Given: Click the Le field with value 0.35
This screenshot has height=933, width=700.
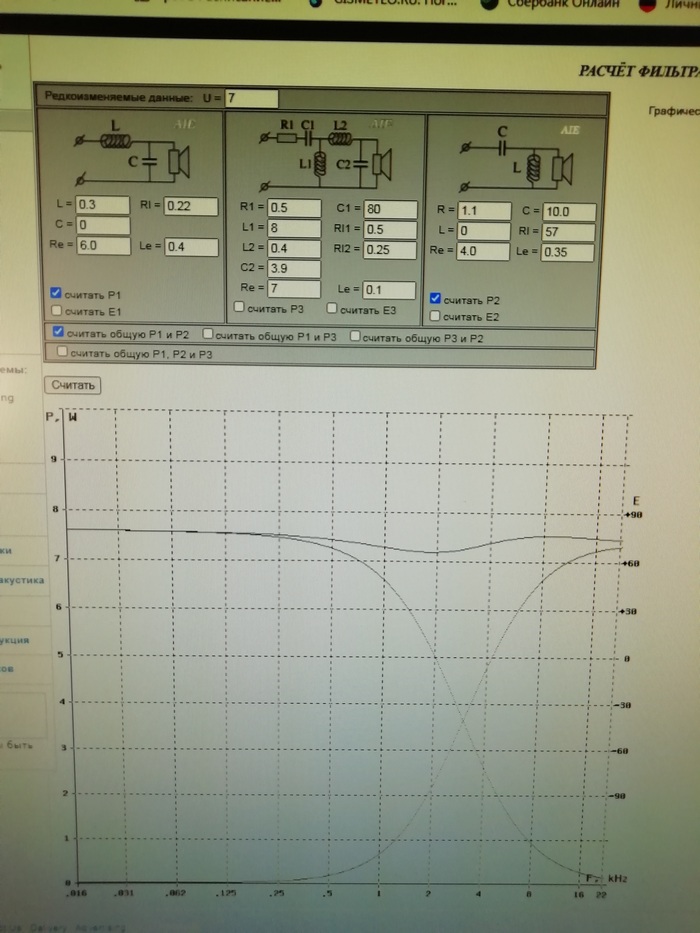Looking at the screenshot, I should pos(568,252).
